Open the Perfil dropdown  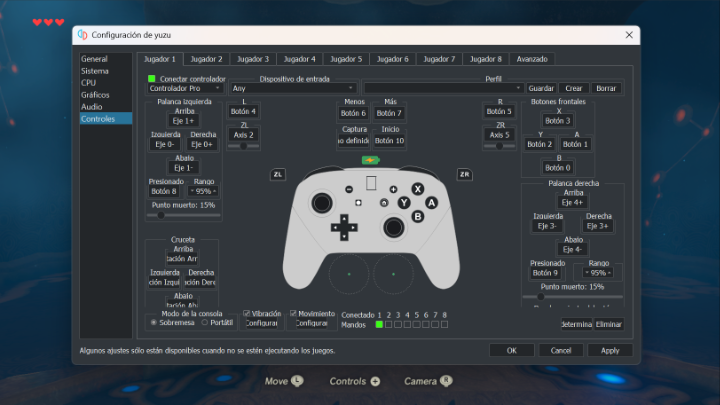pos(443,88)
